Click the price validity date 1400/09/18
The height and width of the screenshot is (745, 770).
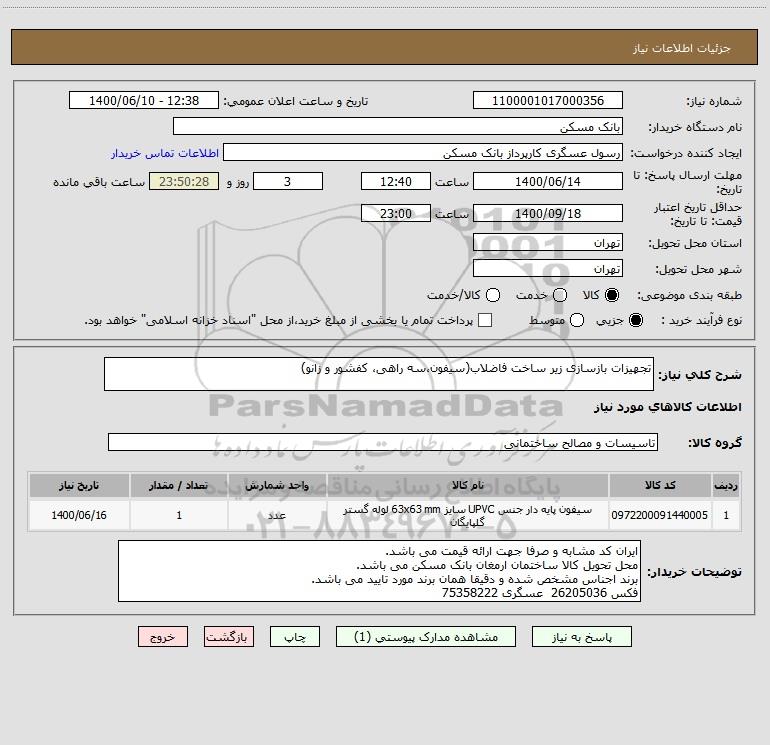[548, 213]
